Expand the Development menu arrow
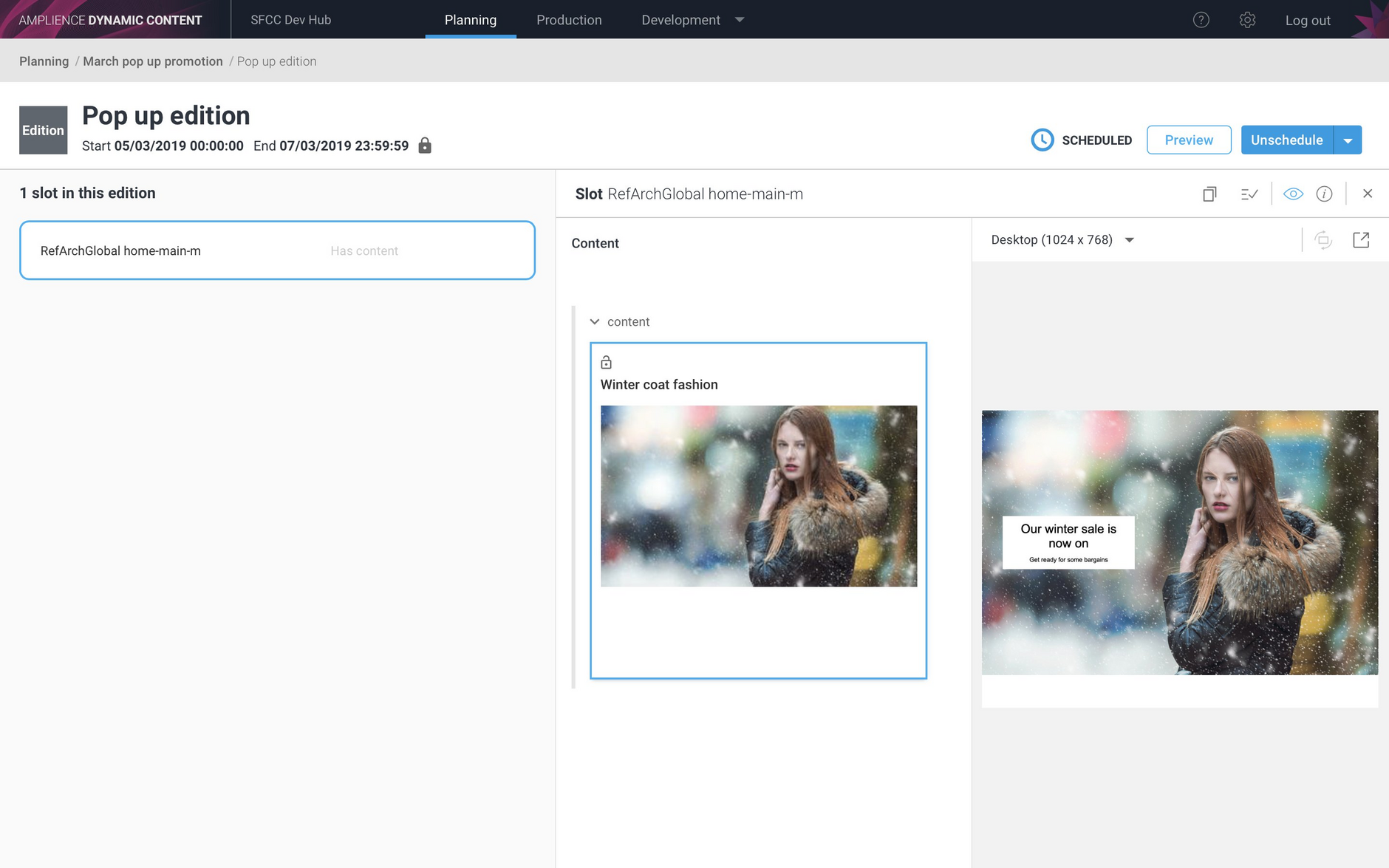This screenshot has width=1389, height=868. tap(740, 20)
